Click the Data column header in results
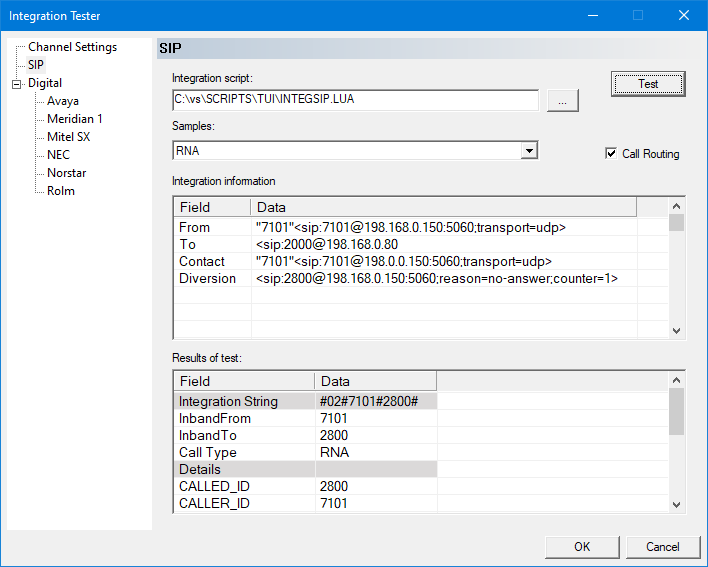708x567 pixels. (375, 381)
